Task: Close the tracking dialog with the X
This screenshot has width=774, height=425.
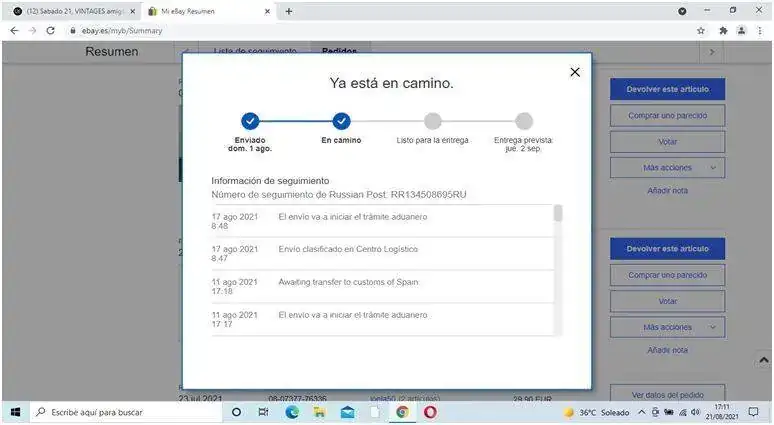Action: pyautogui.click(x=574, y=72)
